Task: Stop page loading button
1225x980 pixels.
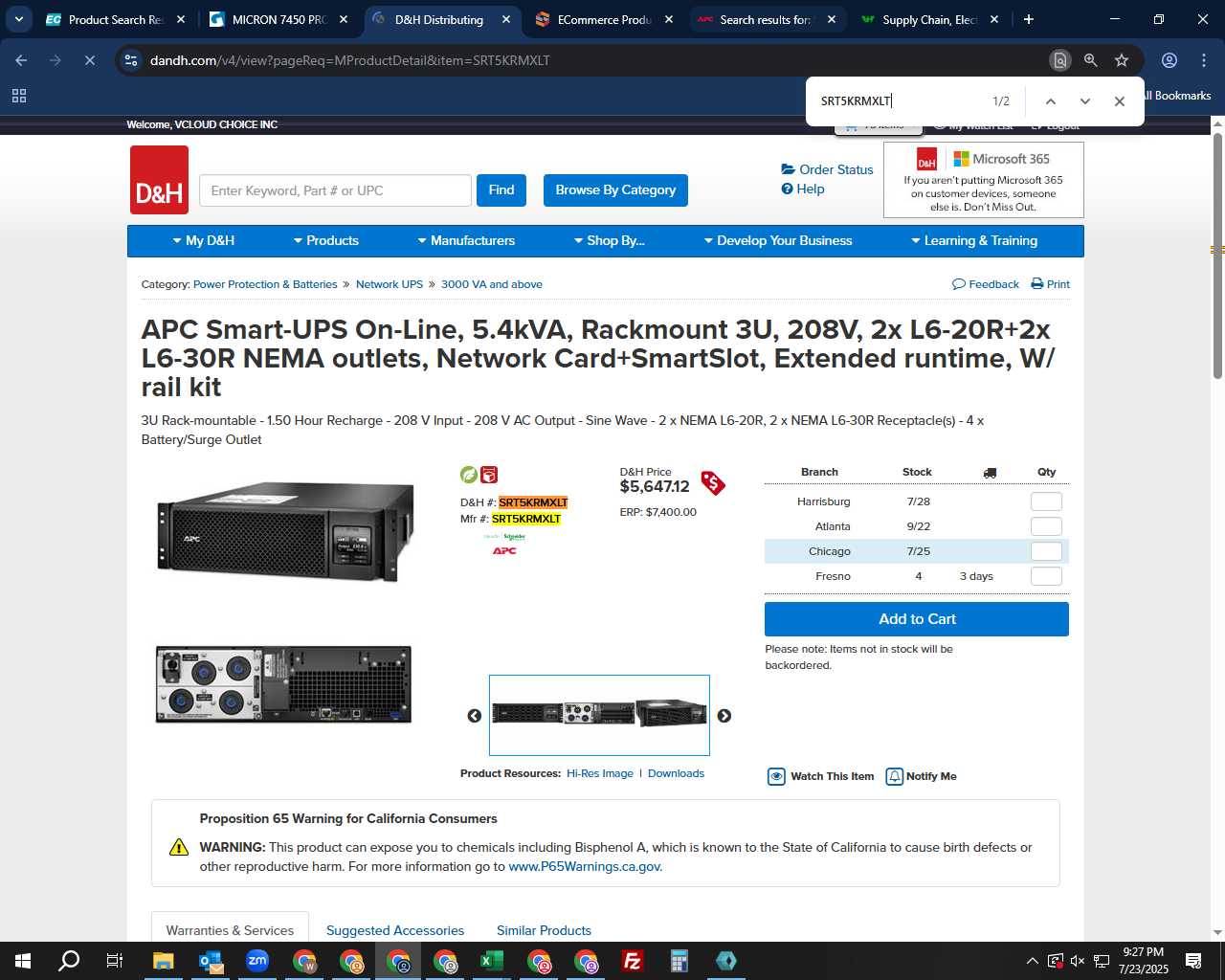Action: 89,60
